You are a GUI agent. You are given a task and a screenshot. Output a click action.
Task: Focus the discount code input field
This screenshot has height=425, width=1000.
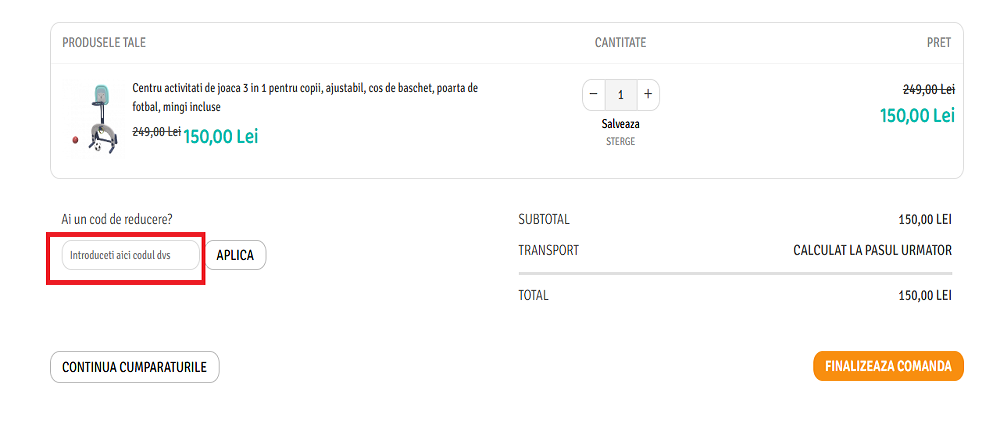tap(130, 255)
